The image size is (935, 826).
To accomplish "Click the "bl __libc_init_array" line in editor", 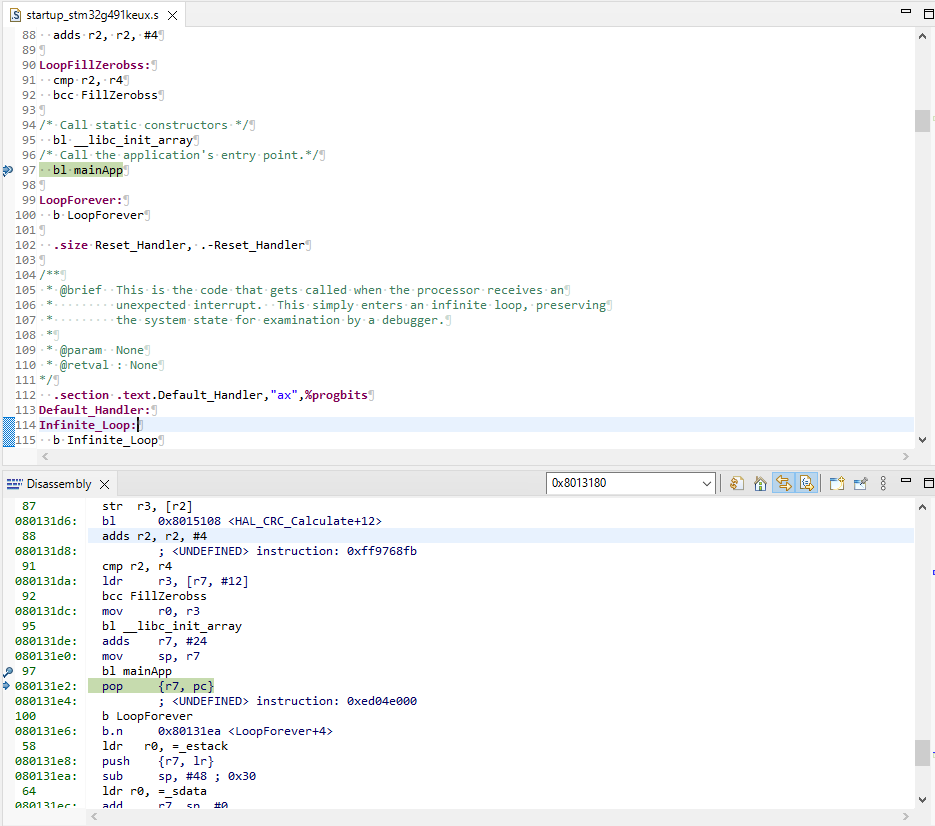I will [x=123, y=140].
